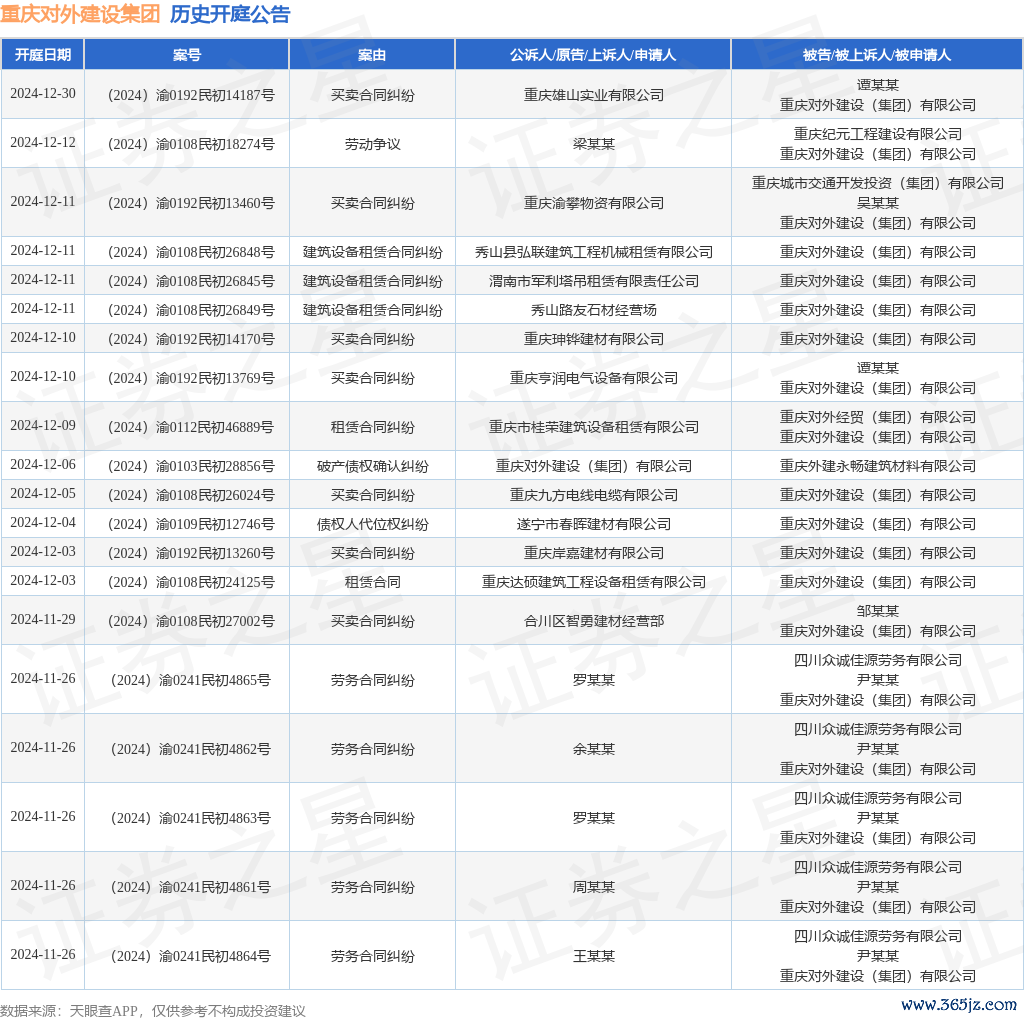Click the 开庭日期 column header

pos(43,55)
